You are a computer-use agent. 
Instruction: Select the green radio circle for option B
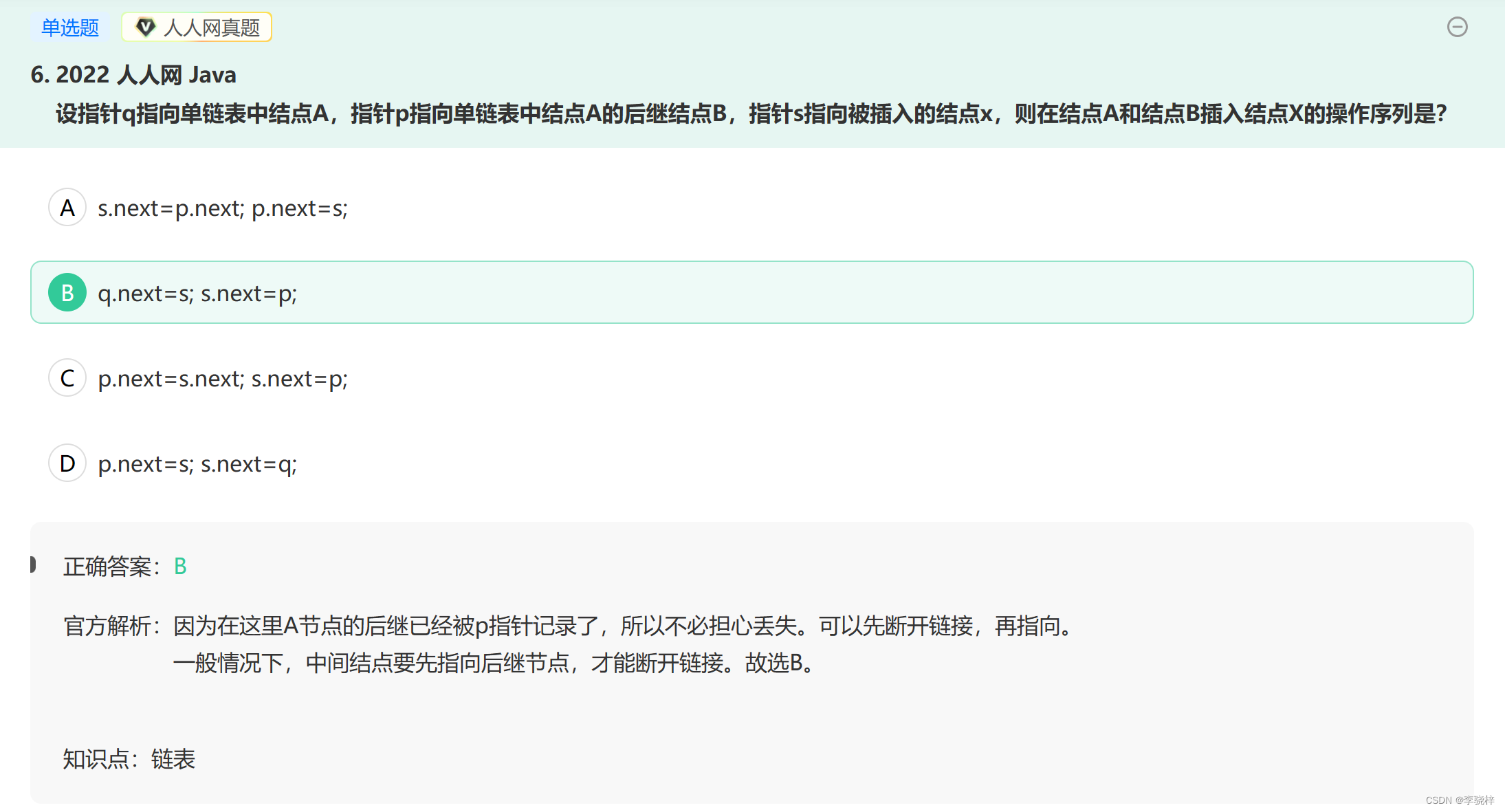67,292
